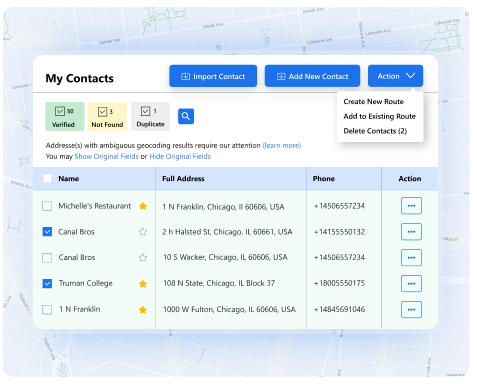This screenshot has width=477, height=384.
Task: Click phone number +14155550132
Action: [x=339, y=232]
